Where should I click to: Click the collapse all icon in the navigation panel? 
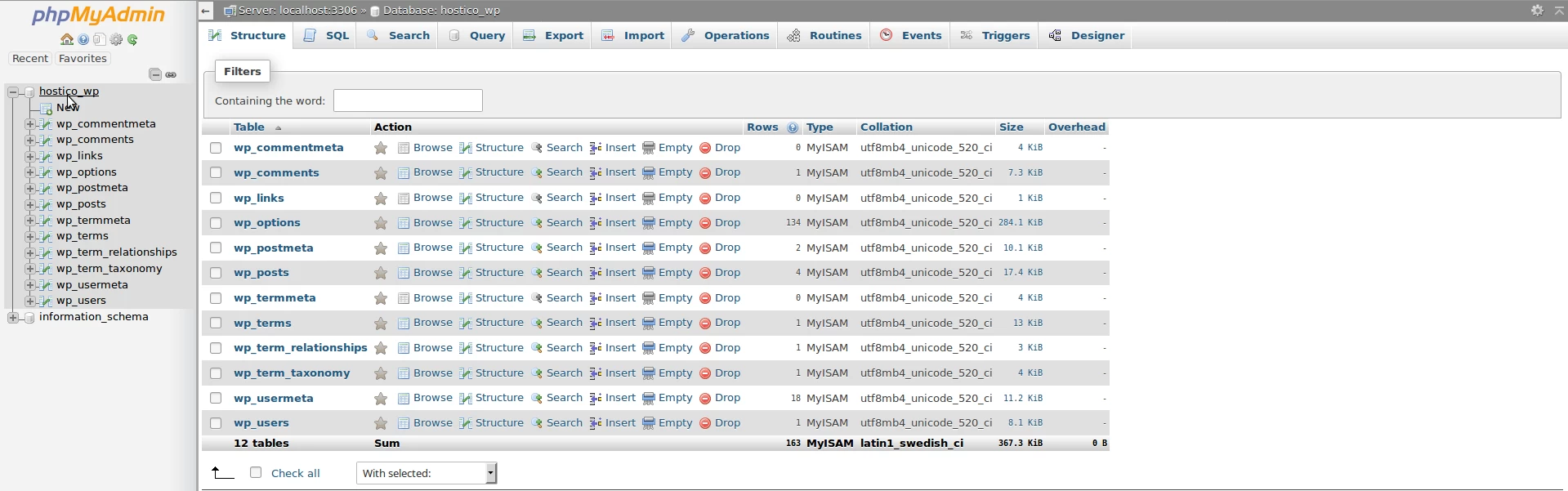(x=155, y=74)
